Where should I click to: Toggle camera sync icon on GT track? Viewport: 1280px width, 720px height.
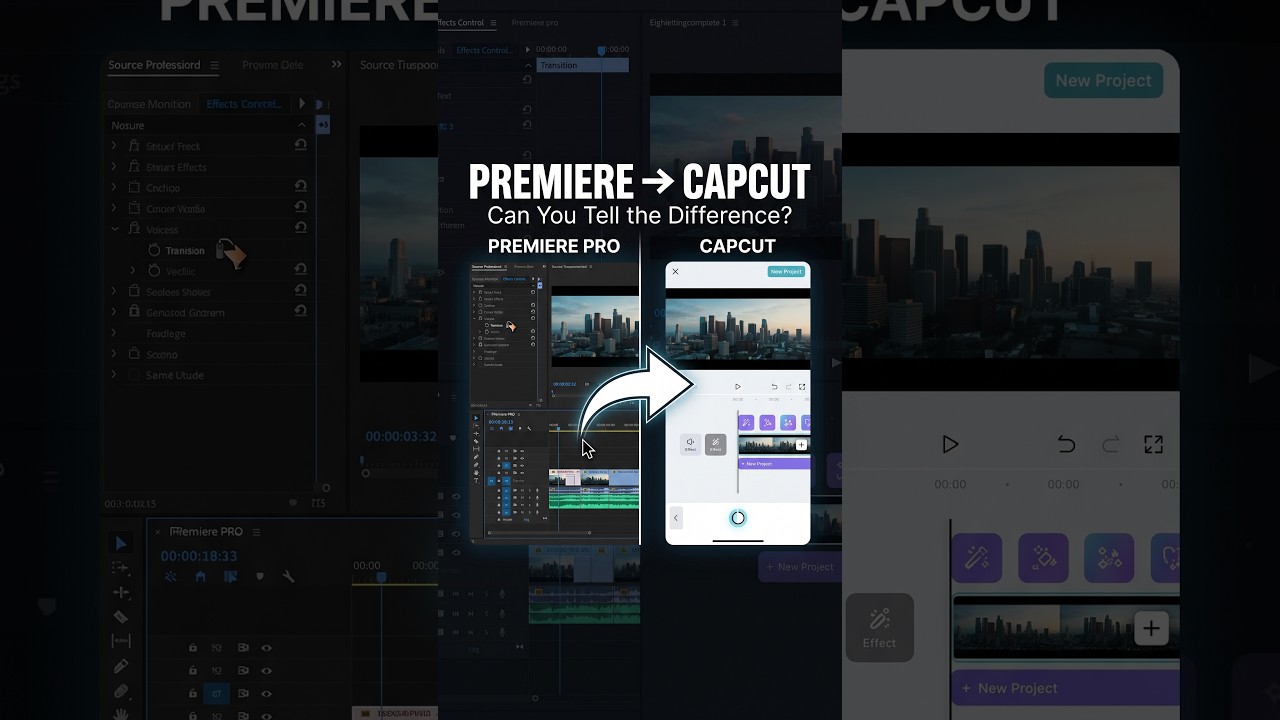[x=243, y=692]
